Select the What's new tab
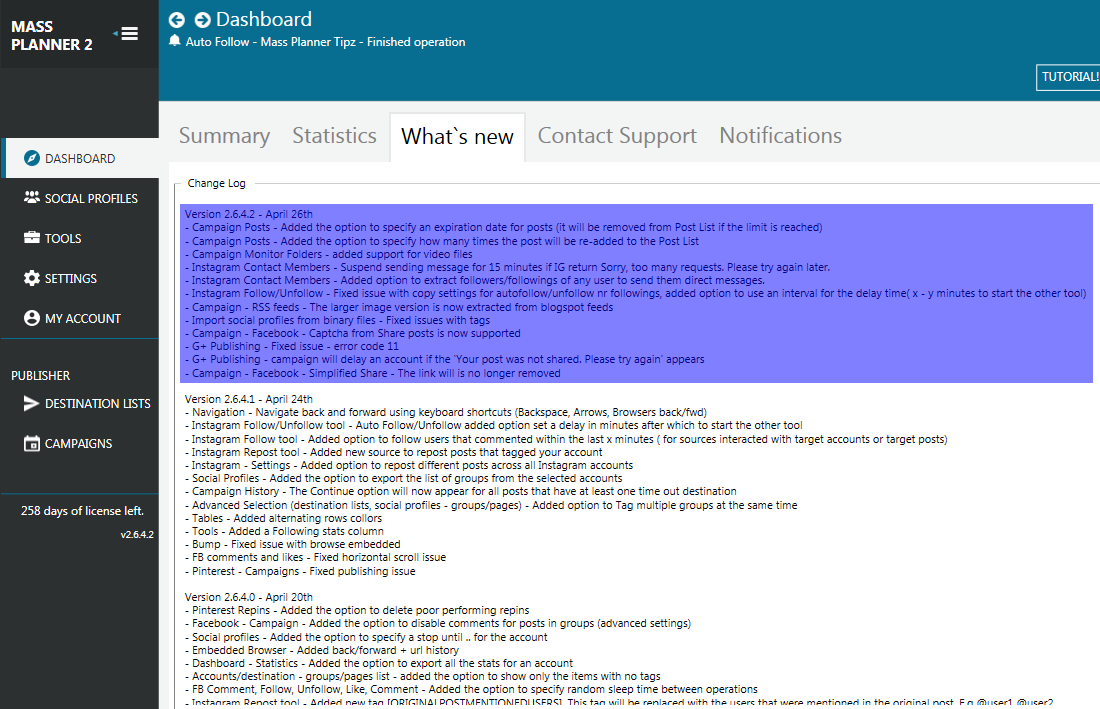Screen dimensions: 1100x709 [x=457, y=137]
